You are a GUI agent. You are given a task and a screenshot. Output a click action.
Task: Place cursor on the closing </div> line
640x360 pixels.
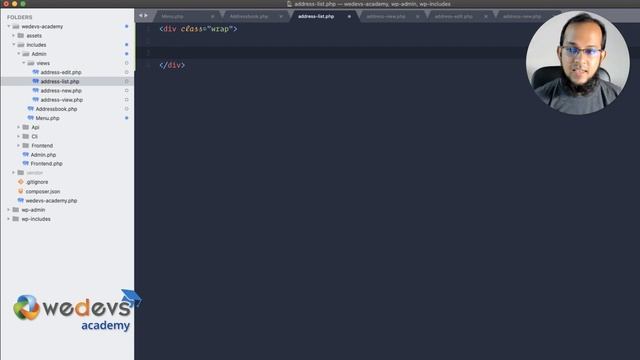click(x=172, y=65)
